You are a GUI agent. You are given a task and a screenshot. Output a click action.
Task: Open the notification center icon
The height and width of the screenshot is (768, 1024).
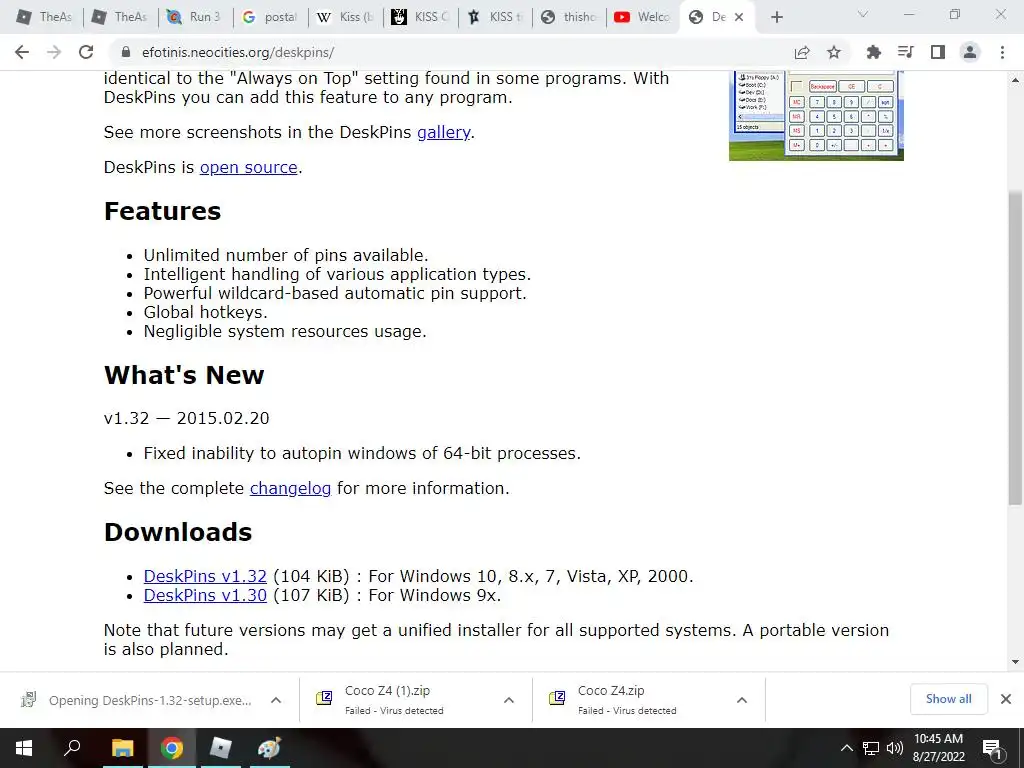[x=992, y=748]
